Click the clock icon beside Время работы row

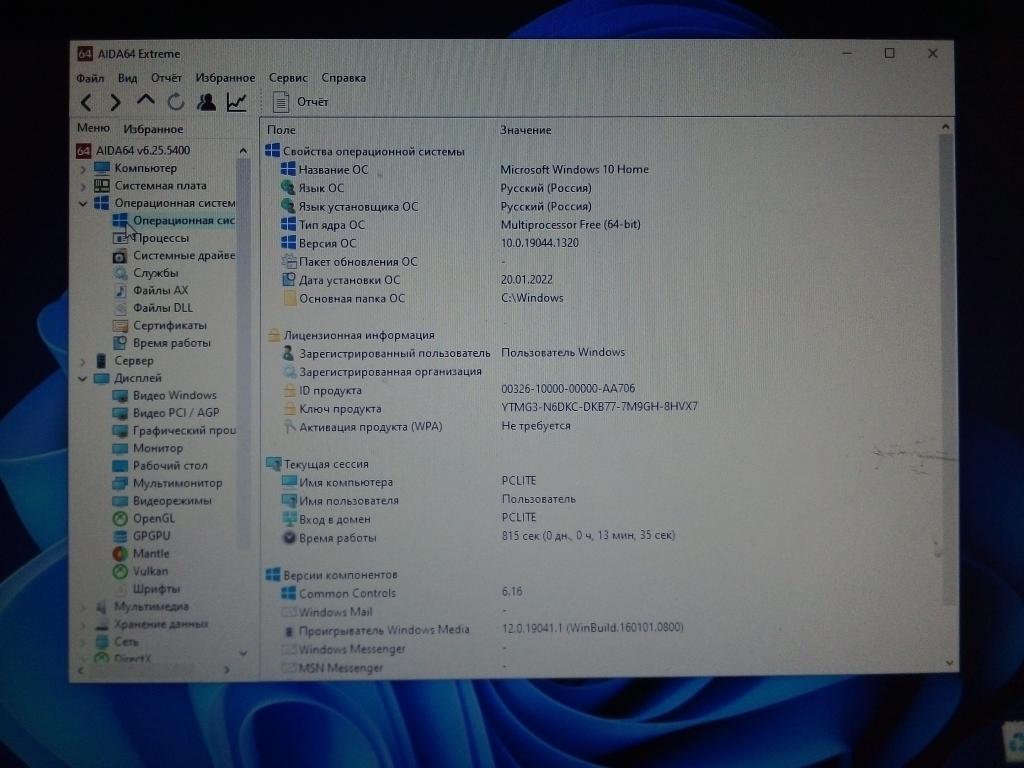pyautogui.click(x=289, y=538)
